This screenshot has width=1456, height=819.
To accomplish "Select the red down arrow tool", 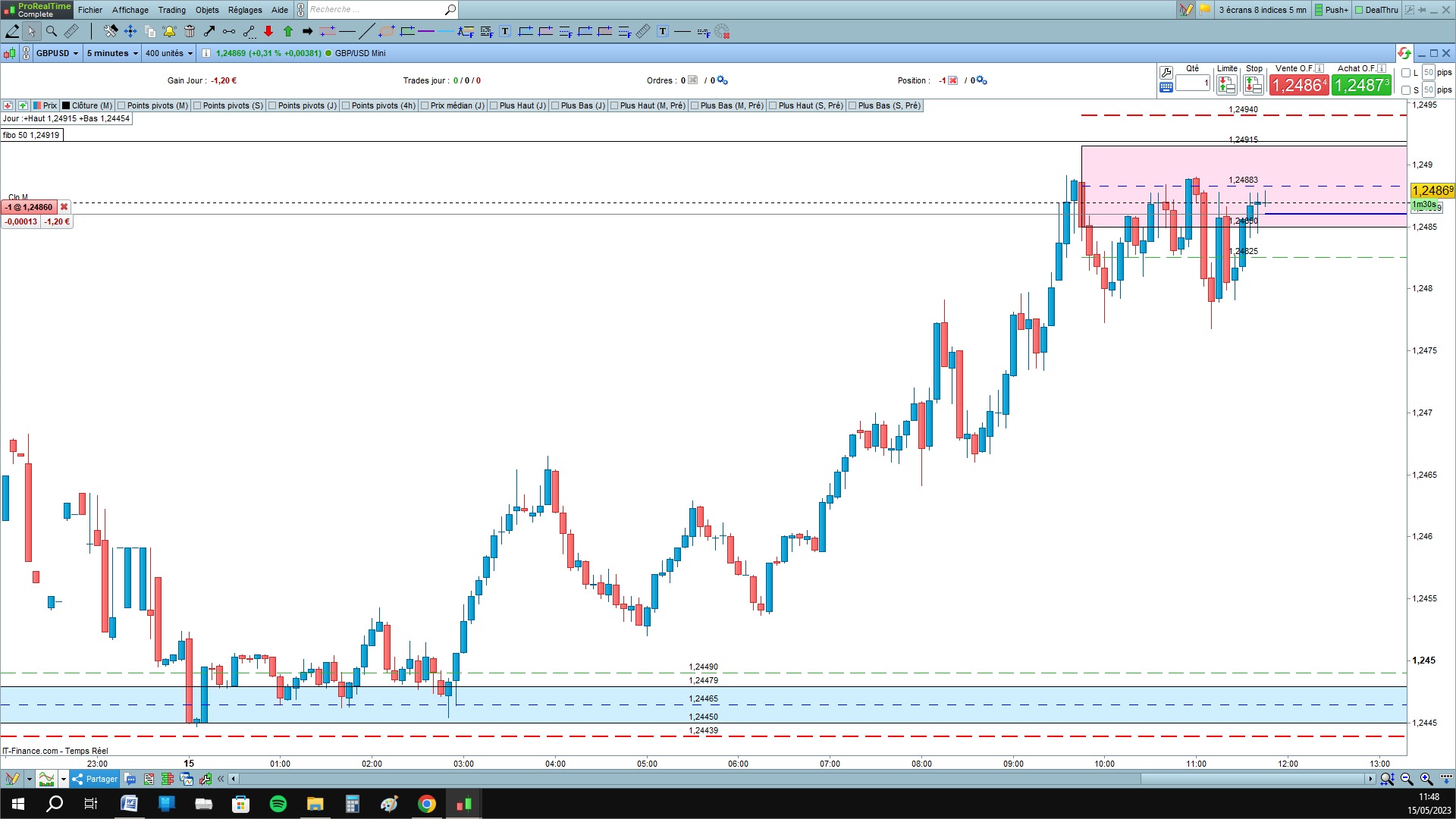I will click(x=268, y=31).
